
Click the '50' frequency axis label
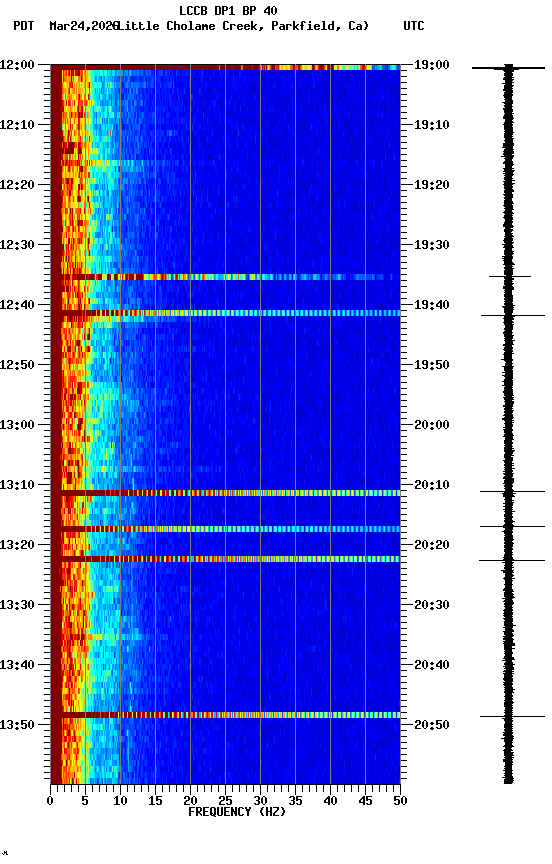(x=401, y=801)
